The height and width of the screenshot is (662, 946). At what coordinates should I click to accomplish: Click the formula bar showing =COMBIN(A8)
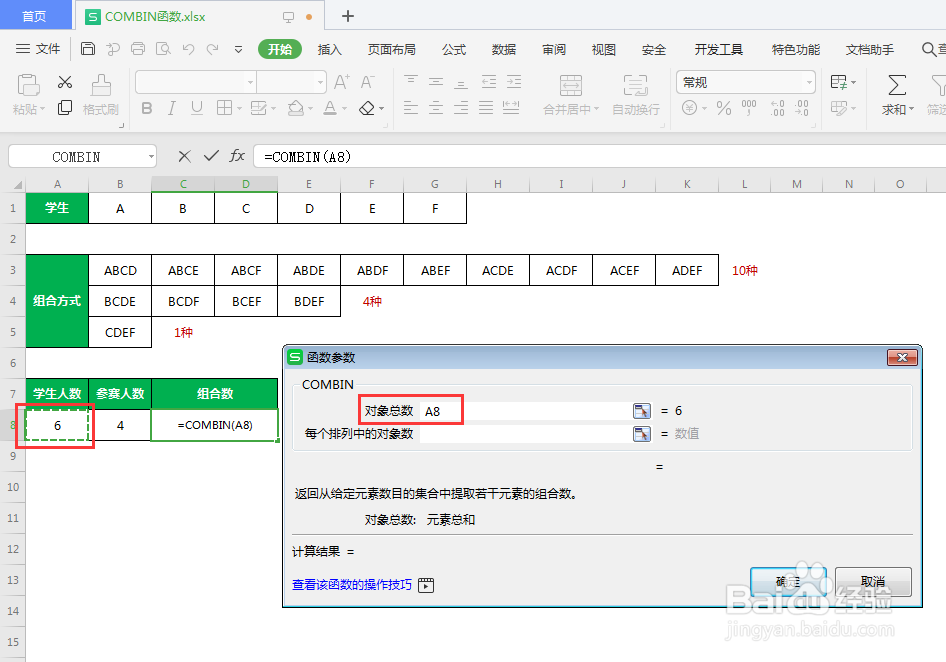click(600, 157)
